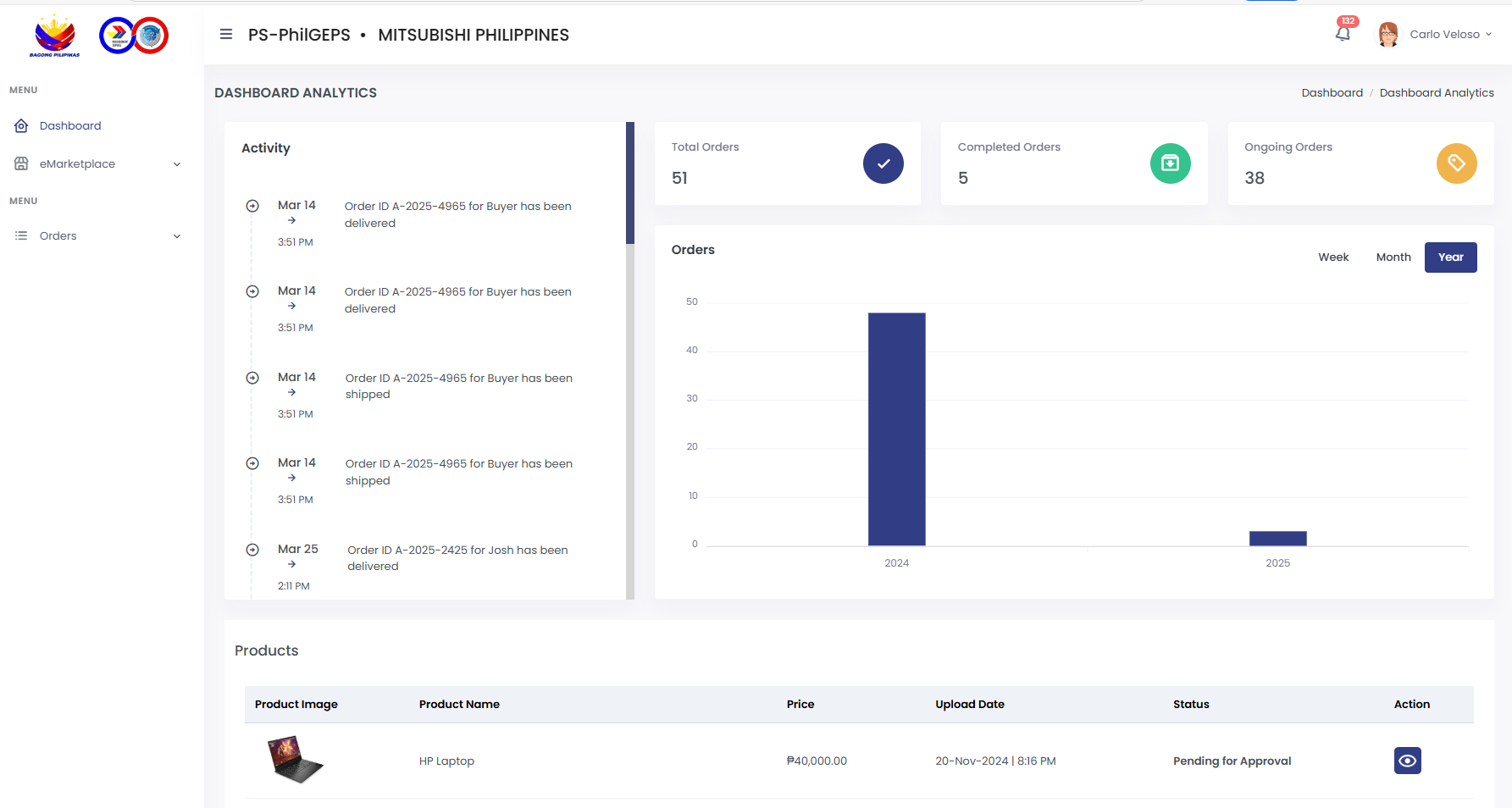This screenshot has height=808, width=1512.
Task: Open the notifications bell
Action: (1343, 34)
